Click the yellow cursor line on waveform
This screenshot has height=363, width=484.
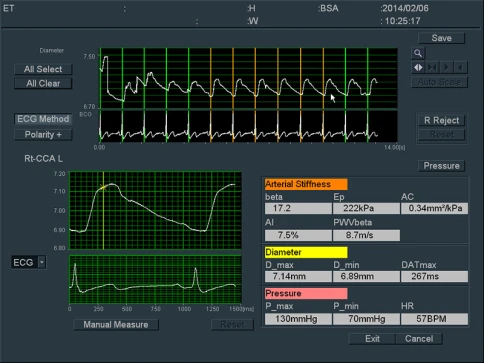pyautogui.click(x=103, y=211)
